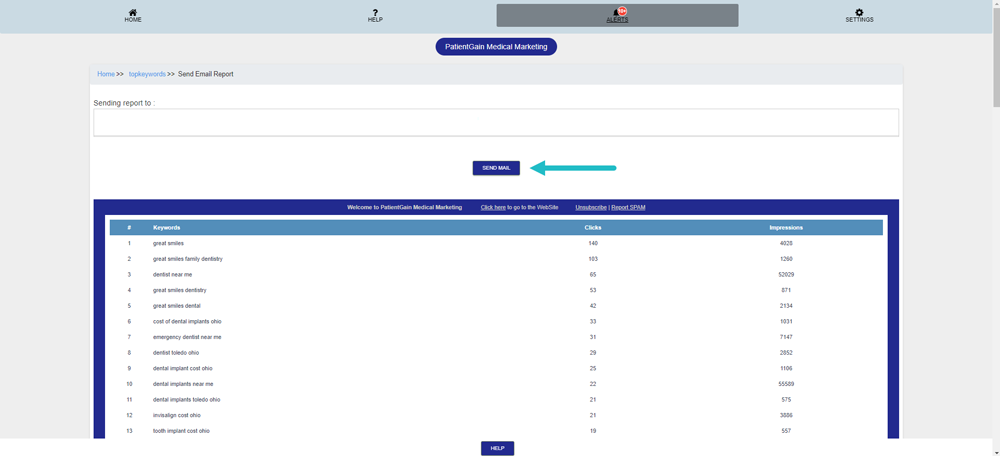1000x456 pixels.
Task: Click the impressions value 52029
Action: click(786, 274)
